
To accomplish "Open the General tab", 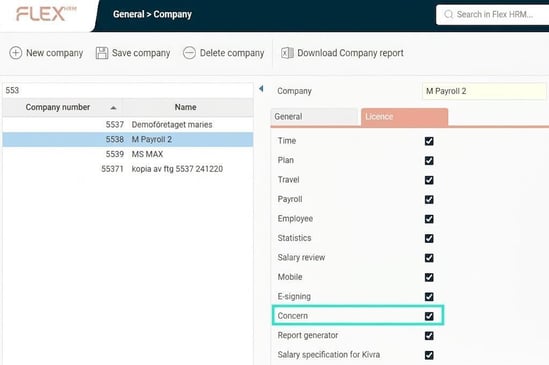I will [x=315, y=117].
